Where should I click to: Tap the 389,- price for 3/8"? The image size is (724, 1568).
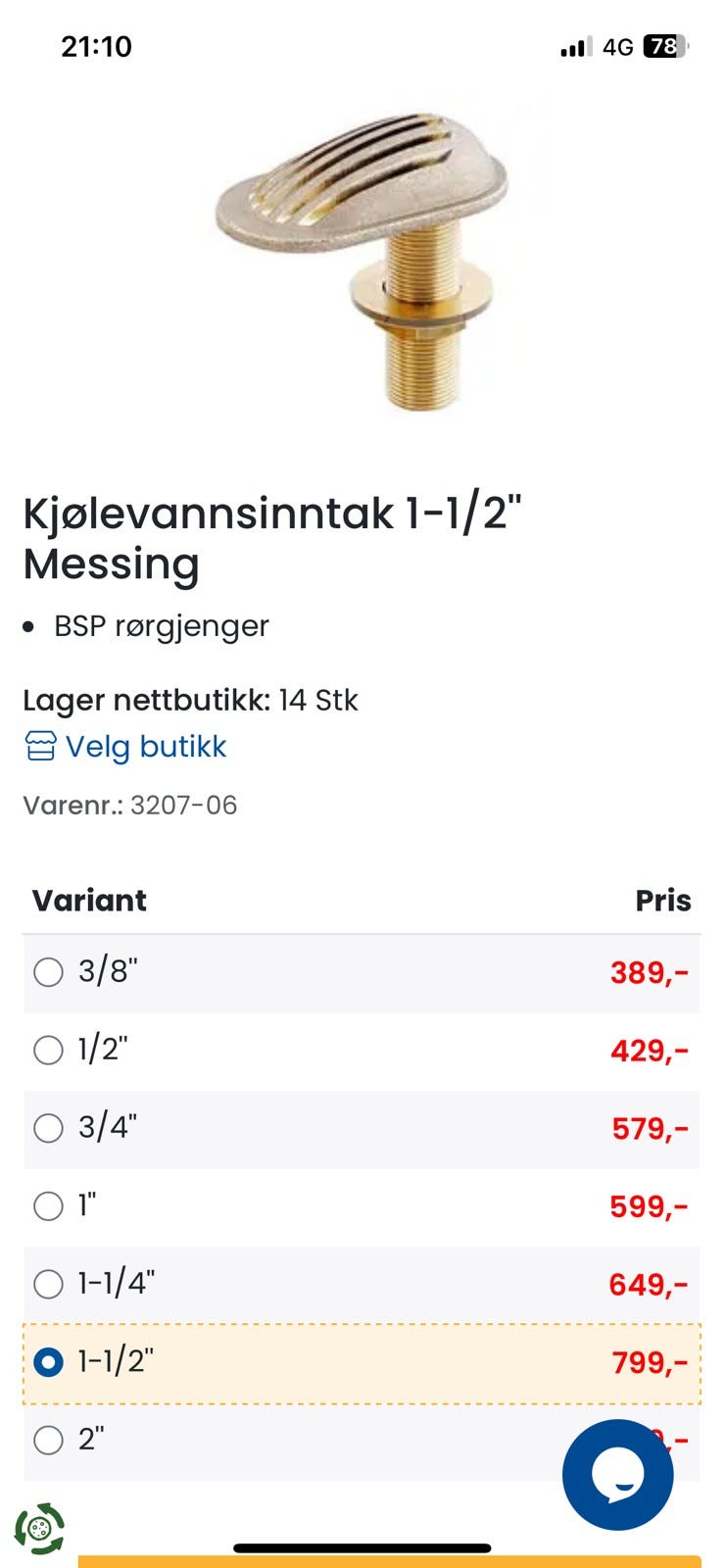649,972
